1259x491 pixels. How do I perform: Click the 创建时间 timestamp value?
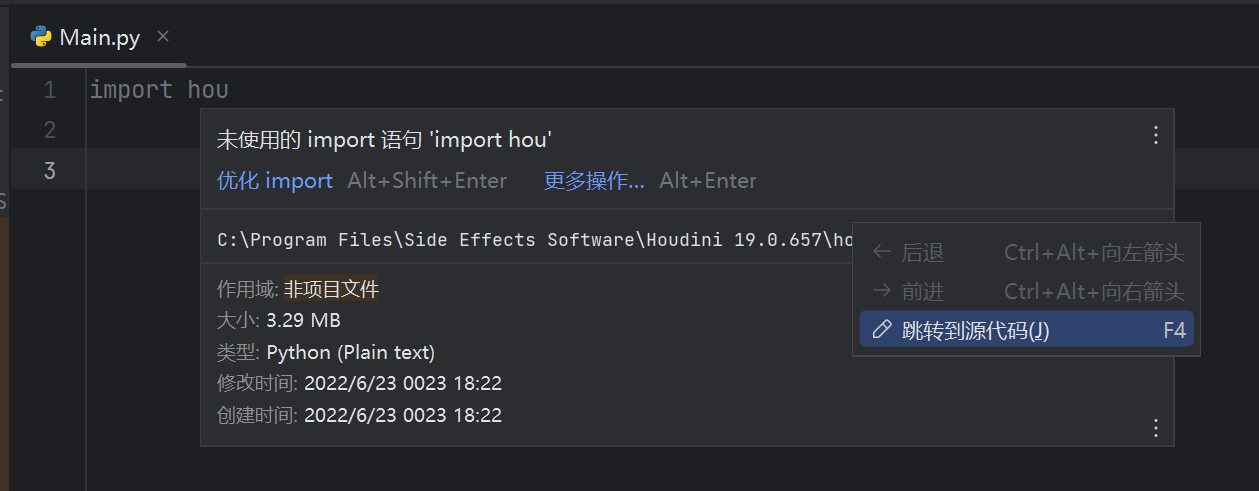point(403,415)
